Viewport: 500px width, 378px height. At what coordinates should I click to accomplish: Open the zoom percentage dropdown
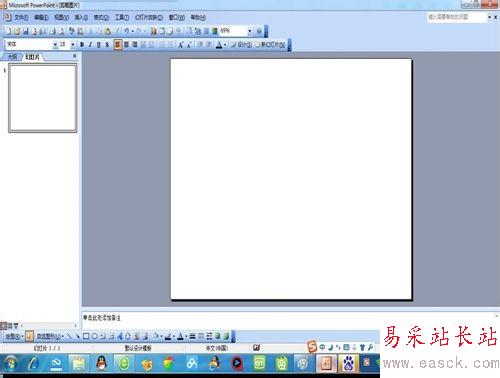click(250, 31)
